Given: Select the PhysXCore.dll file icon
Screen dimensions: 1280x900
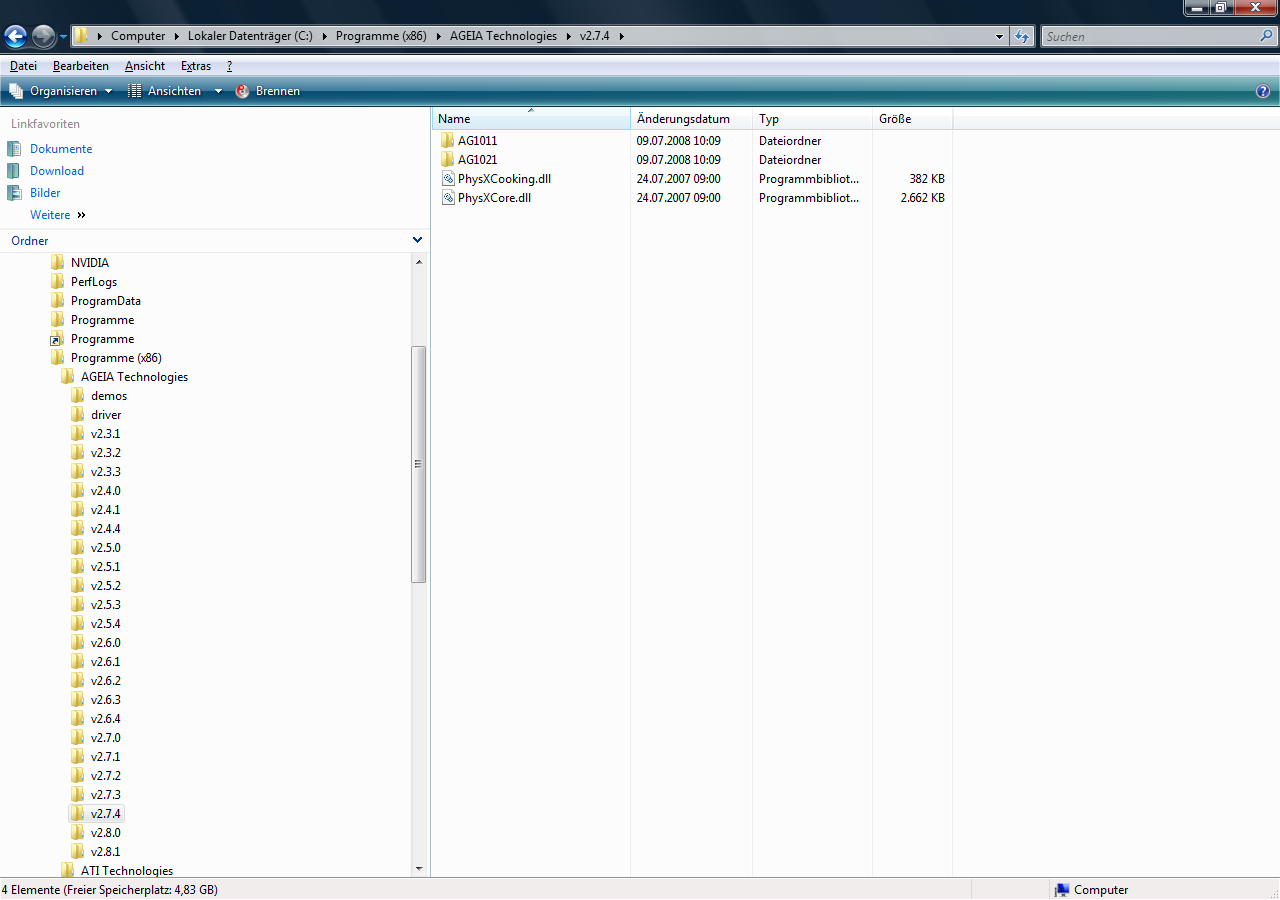Looking at the screenshot, I should 448,198.
